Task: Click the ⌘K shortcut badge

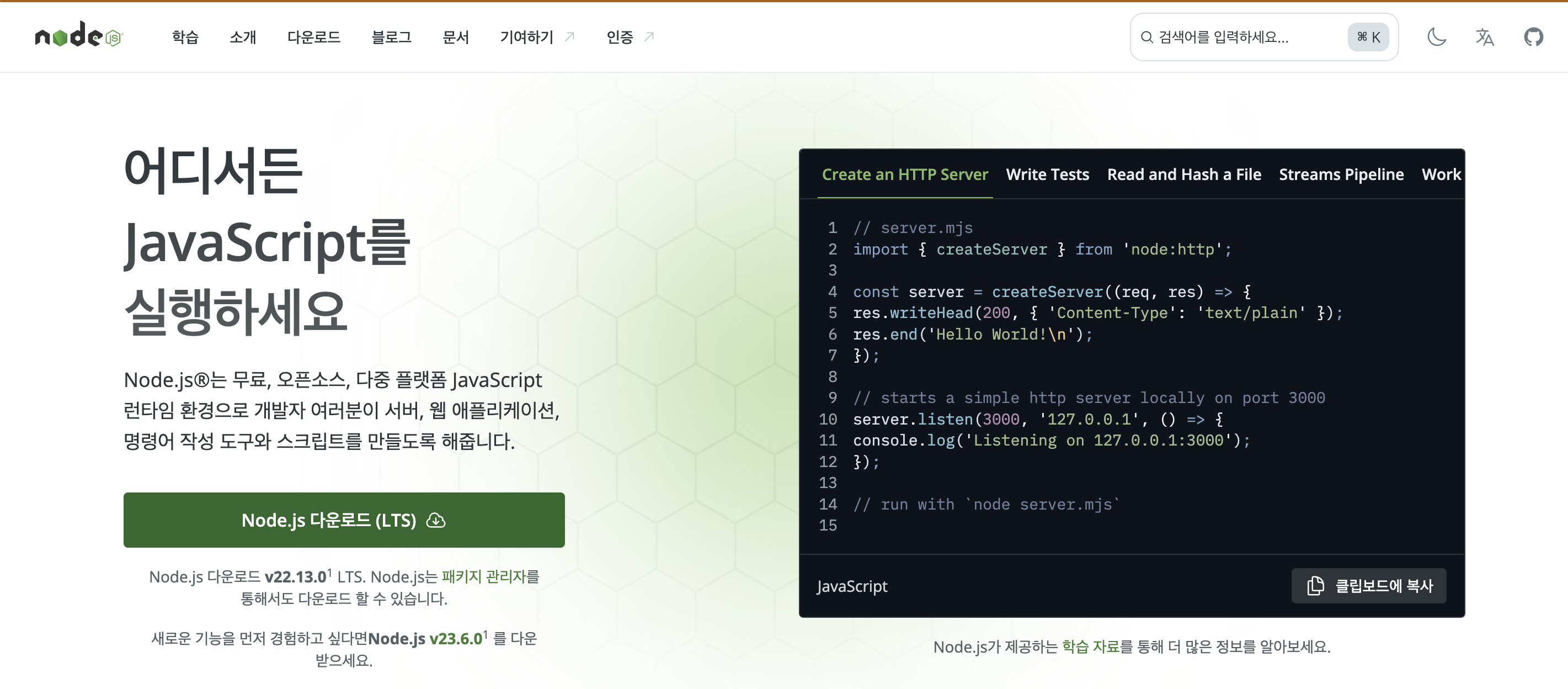Action: 1368,37
